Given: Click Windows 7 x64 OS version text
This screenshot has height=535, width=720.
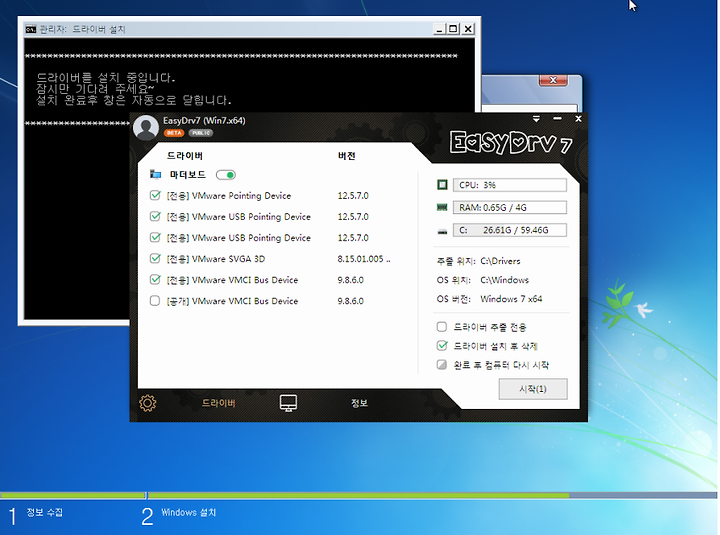Looking at the screenshot, I should 511,299.
